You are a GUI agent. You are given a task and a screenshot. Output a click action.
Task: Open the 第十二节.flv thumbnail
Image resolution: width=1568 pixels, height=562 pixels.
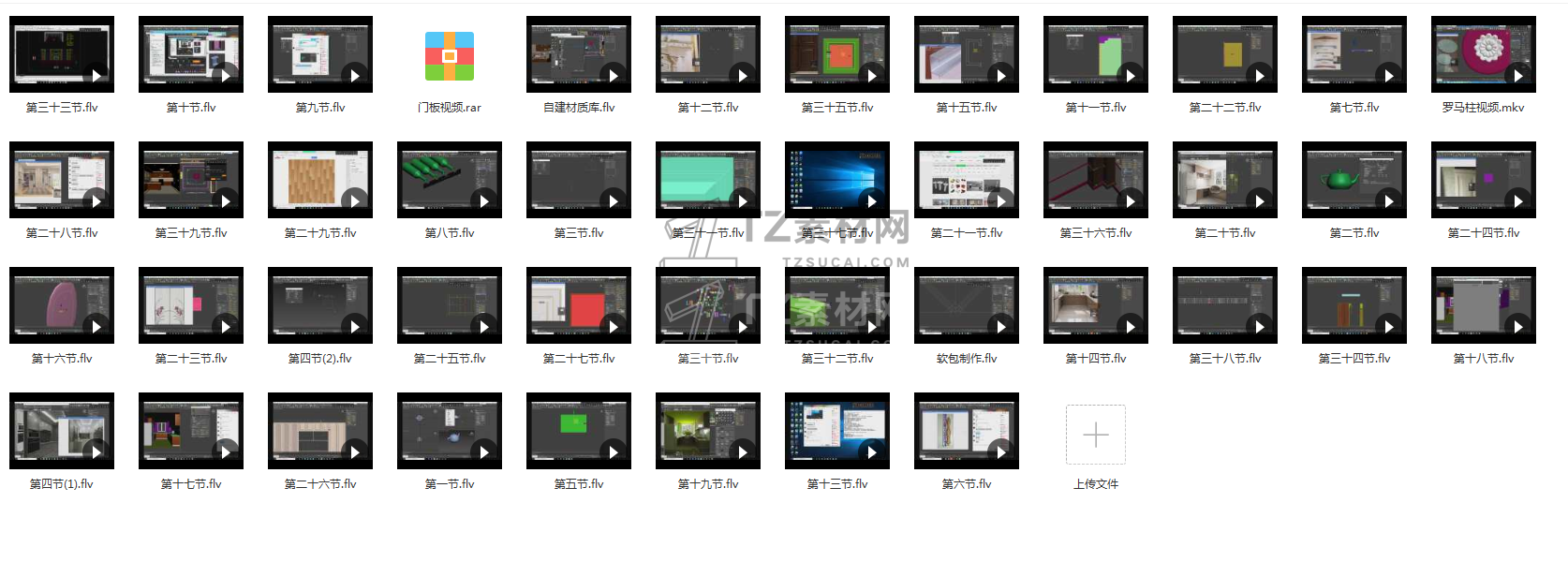708,54
